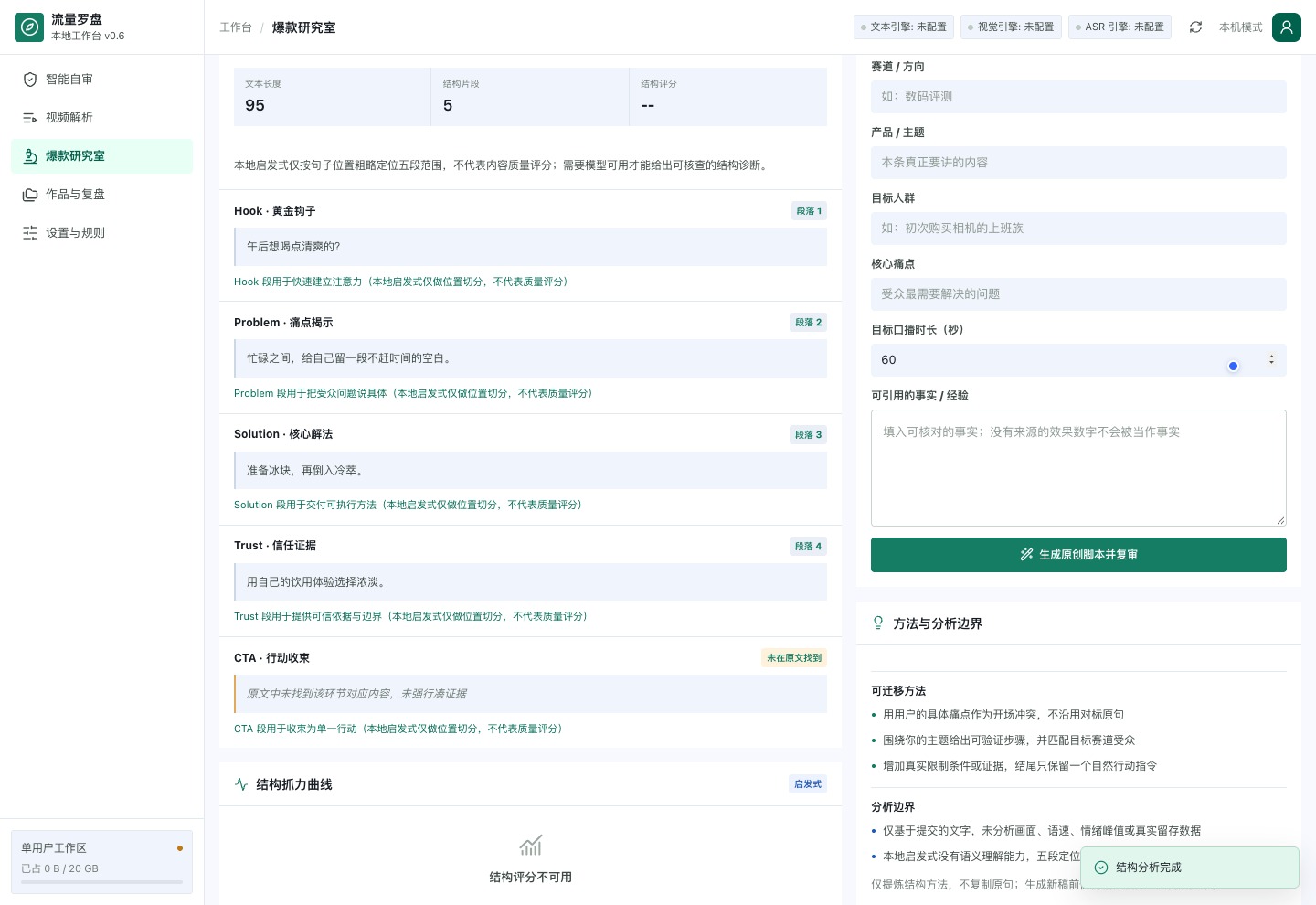Click the 爆款研究室 microscope icon
The height and width of the screenshot is (905, 1316).
[30, 156]
